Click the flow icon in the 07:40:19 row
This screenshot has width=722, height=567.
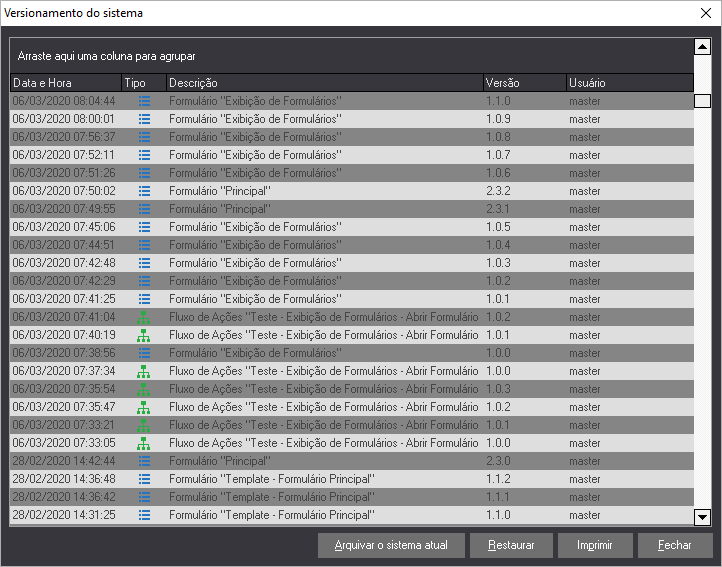[144, 335]
